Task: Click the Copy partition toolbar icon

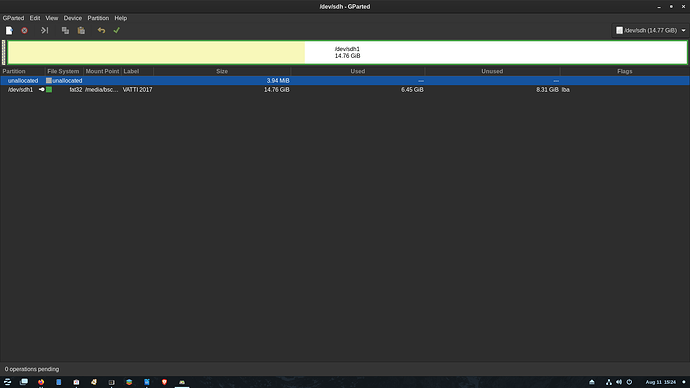Action: 65,30
